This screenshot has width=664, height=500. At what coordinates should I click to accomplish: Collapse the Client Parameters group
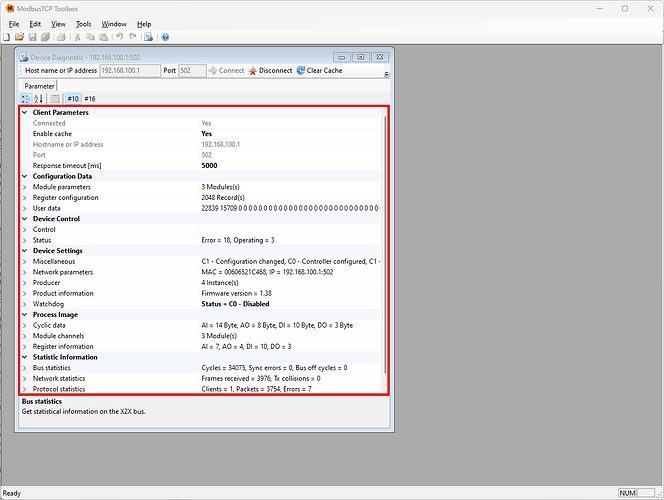coord(25,113)
